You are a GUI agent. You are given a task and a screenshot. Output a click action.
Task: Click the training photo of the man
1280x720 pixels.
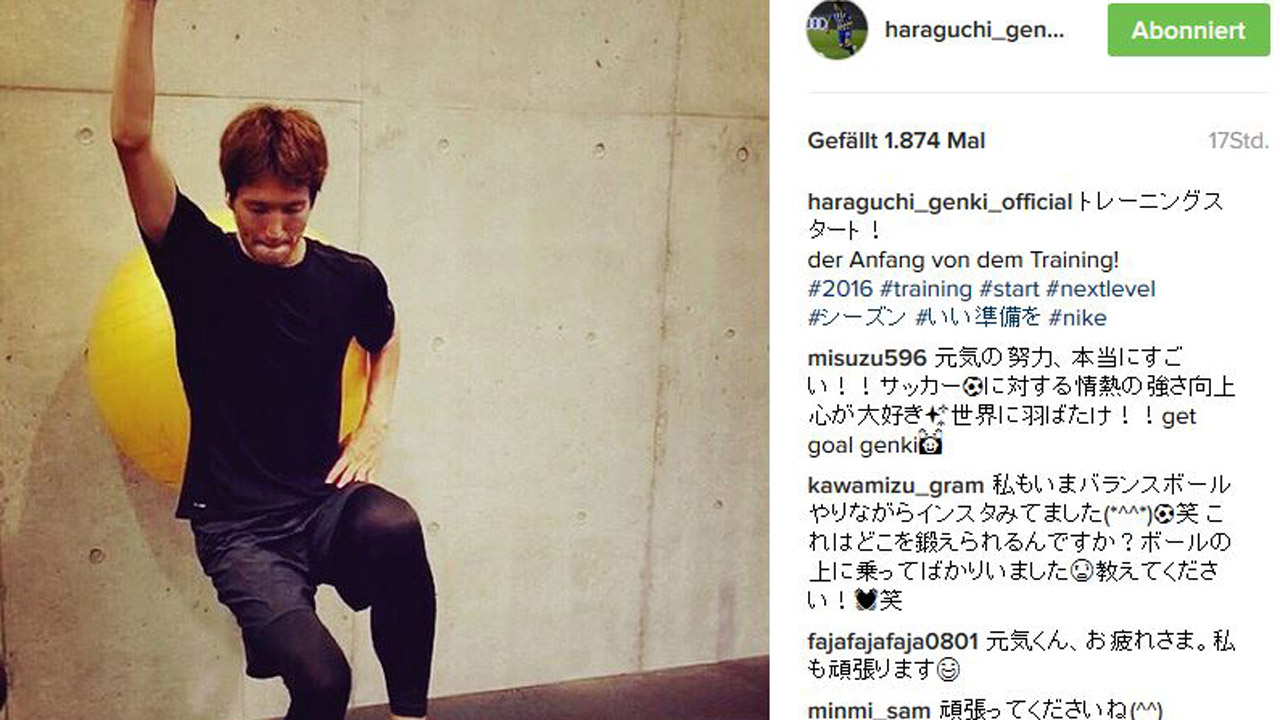point(384,360)
